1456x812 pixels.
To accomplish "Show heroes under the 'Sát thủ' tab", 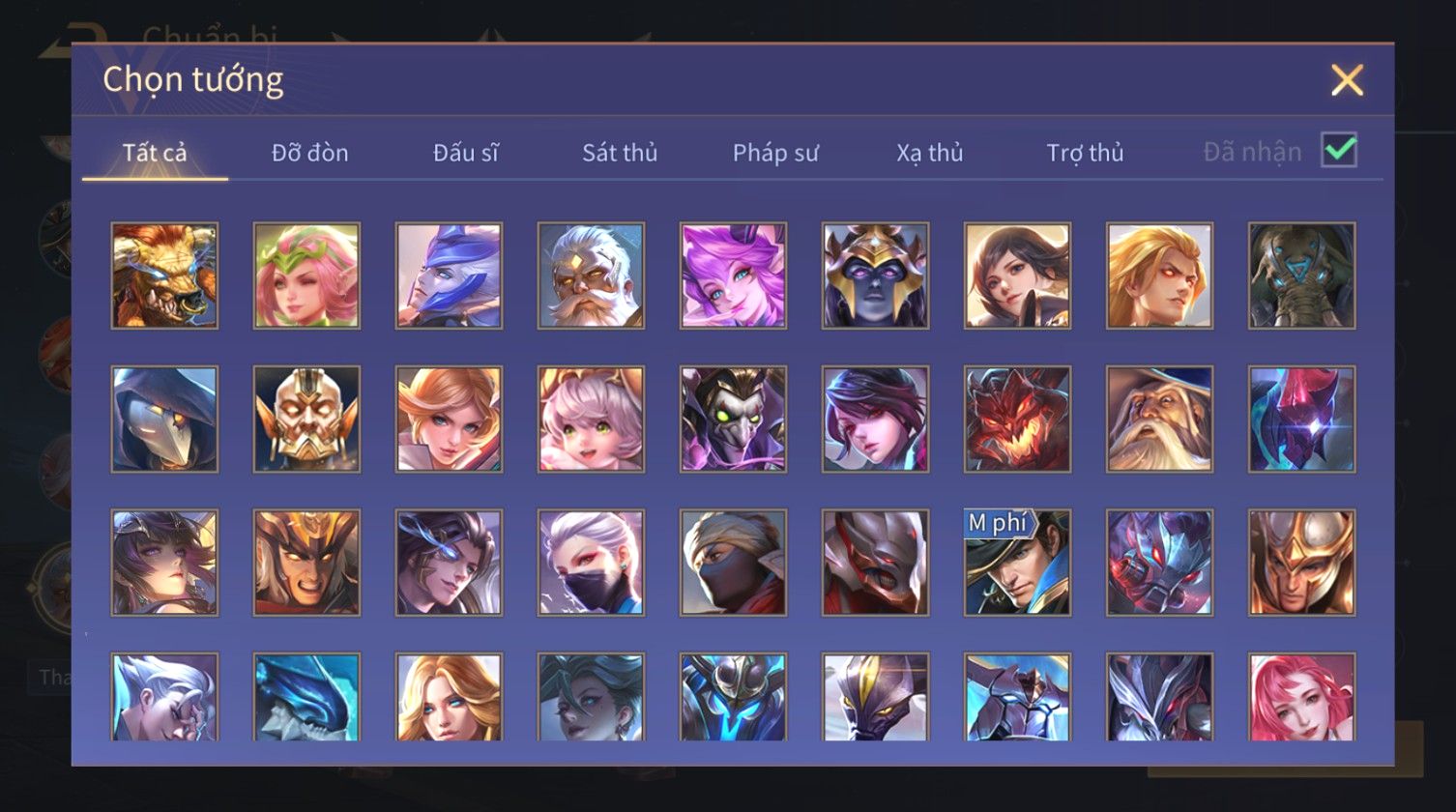I will coord(620,153).
